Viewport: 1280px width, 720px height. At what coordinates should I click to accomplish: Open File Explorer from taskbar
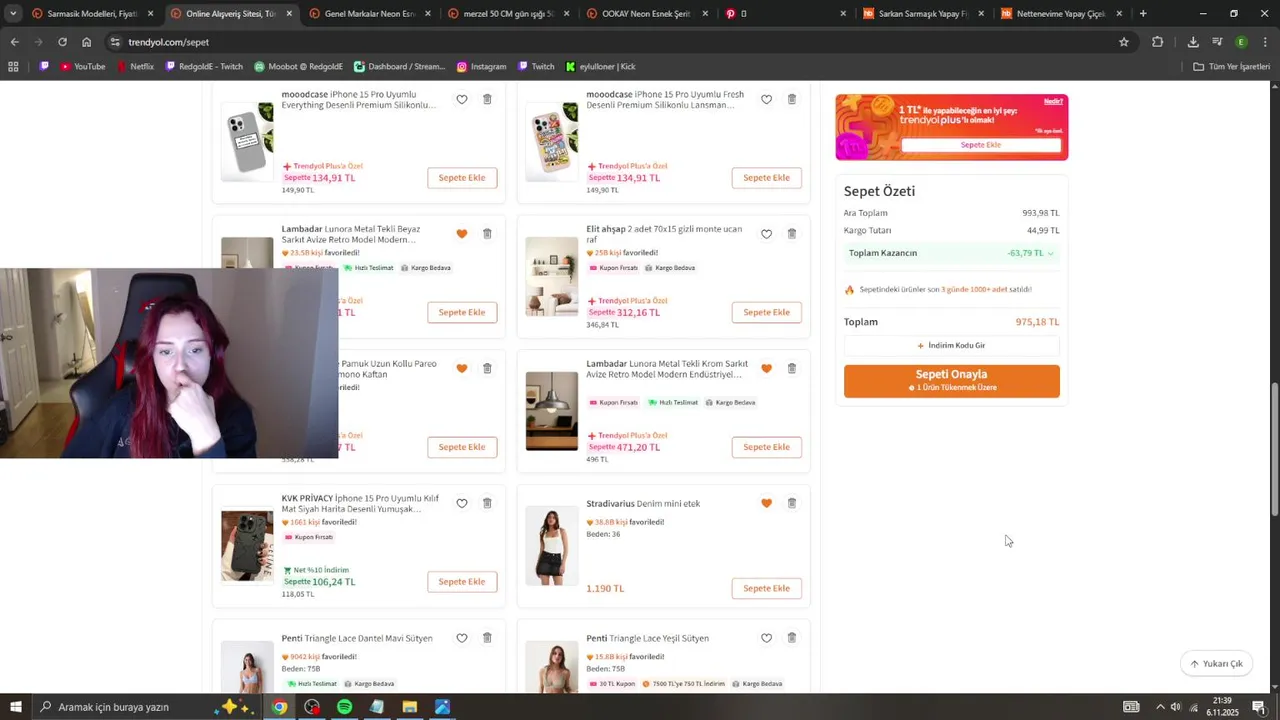tap(409, 707)
